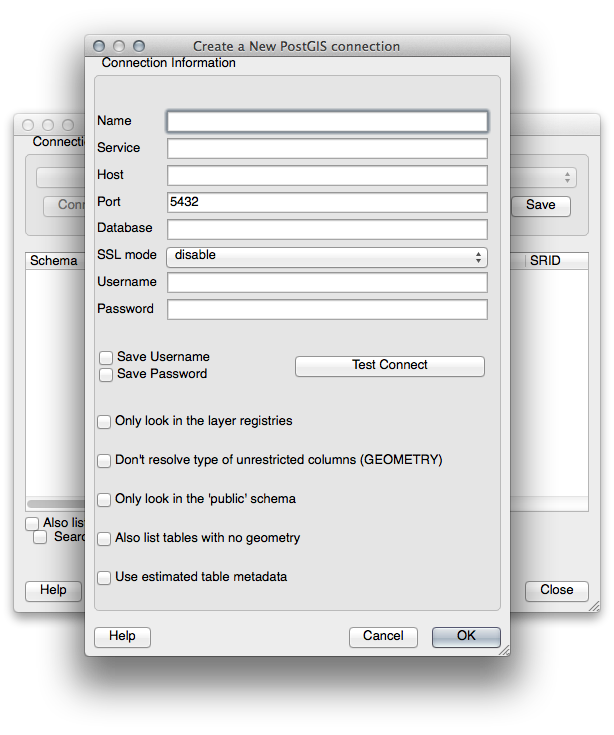Click the Username input field
The height and width of the screenshot is (735, 614).
(x=327, y=283)
